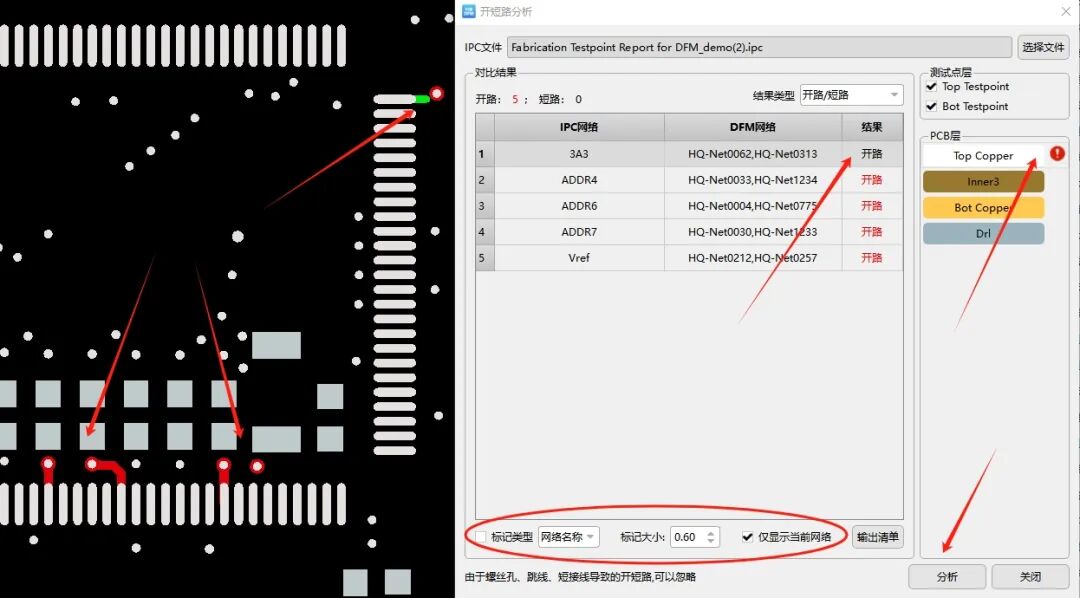
Task: Select the Inner3 layer swatch
Action: (983, 182)
